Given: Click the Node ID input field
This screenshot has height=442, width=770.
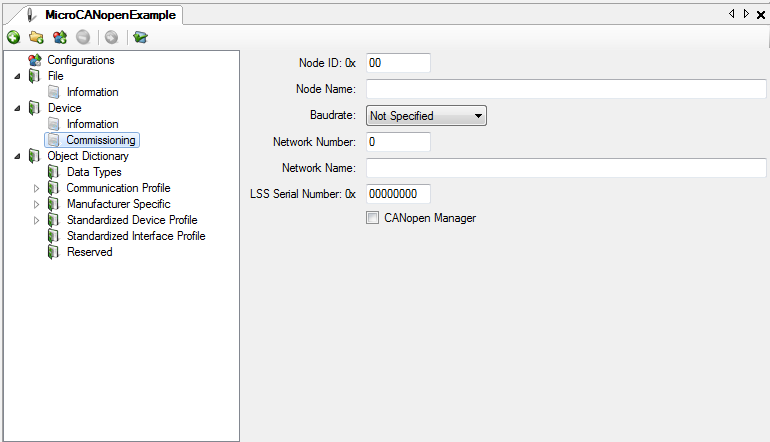Looking at the screenshot, I should [x=397, y=62].
